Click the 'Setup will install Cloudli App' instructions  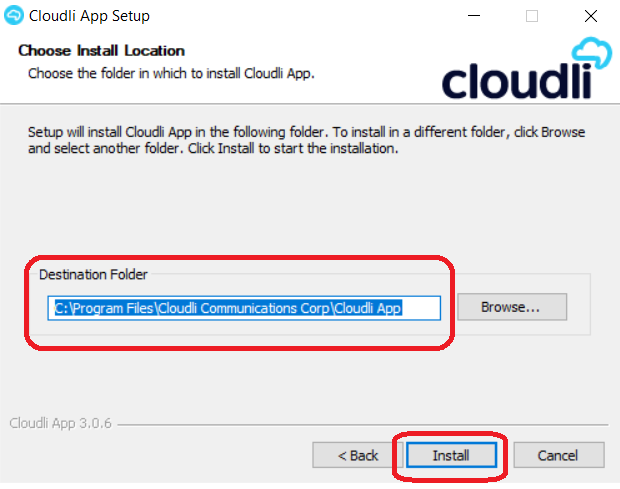click(x=306, y=140)
